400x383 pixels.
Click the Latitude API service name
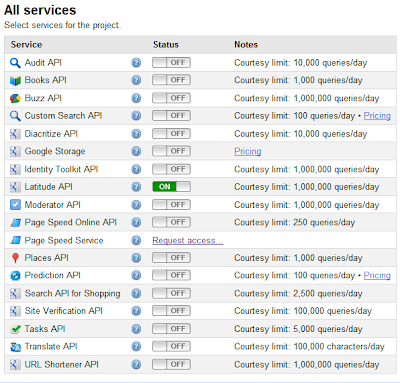click(49, 187)
